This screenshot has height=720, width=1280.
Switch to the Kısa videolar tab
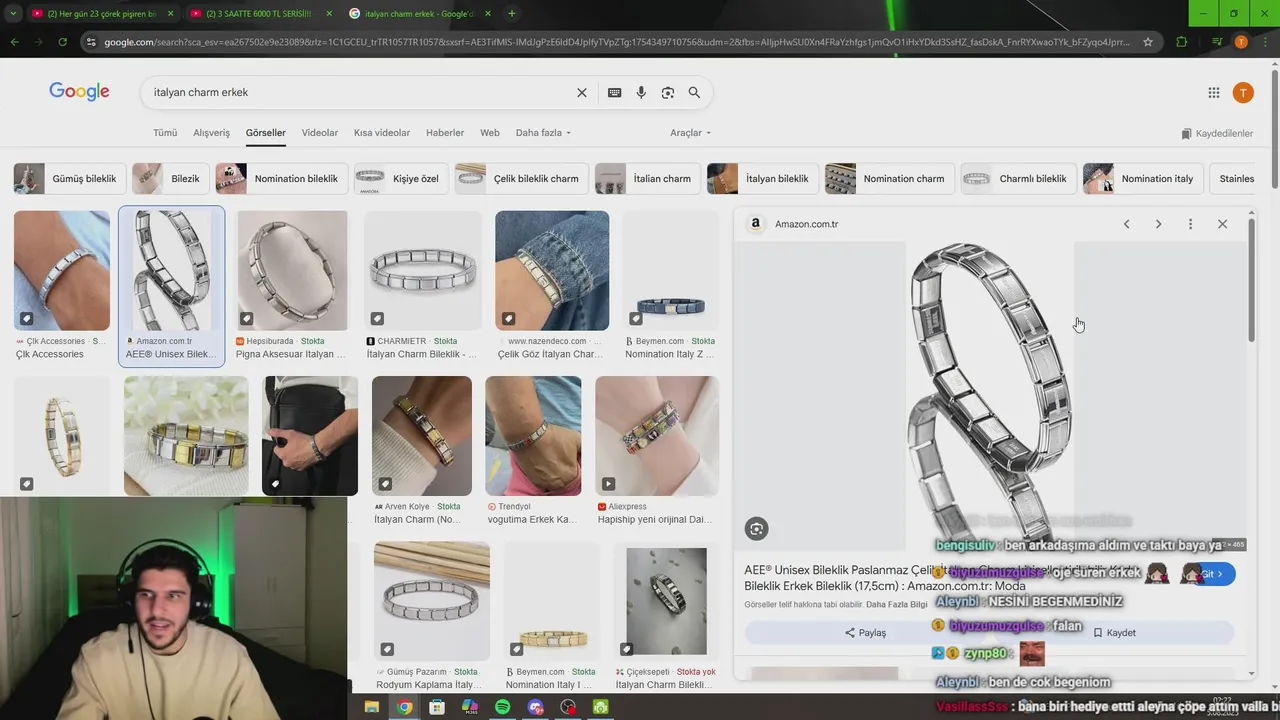click(382, 133)
